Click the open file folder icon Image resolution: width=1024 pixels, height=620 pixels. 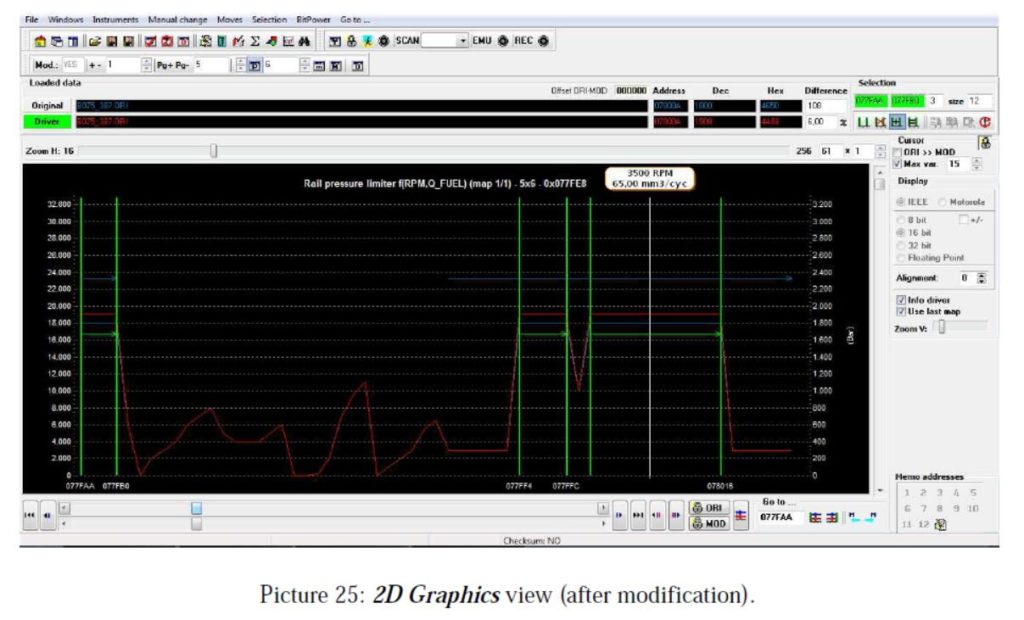[x=95, y=41]
